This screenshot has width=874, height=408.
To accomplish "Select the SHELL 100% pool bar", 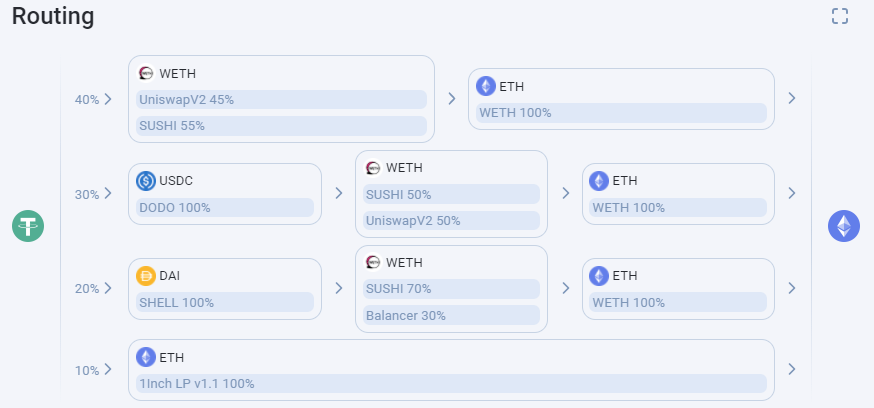I will click(x=225, y=302).
